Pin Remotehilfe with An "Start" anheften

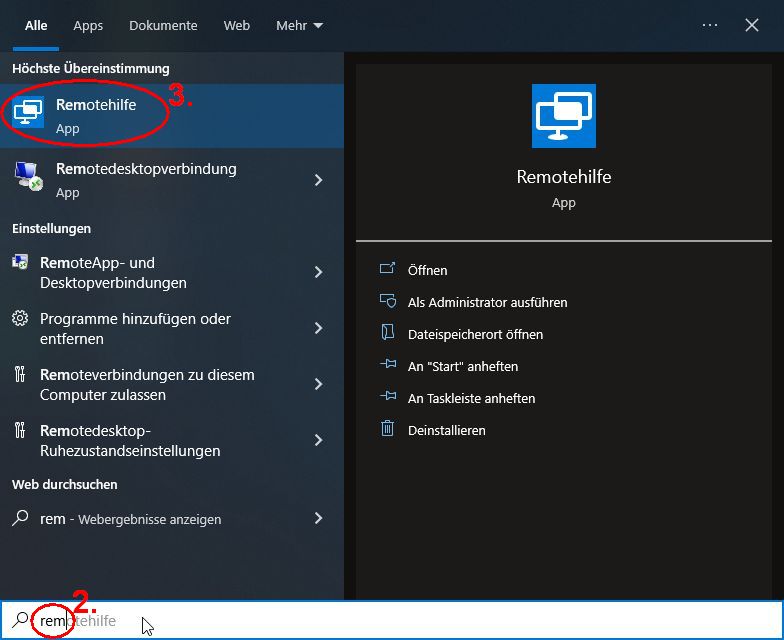coord(463,366)
